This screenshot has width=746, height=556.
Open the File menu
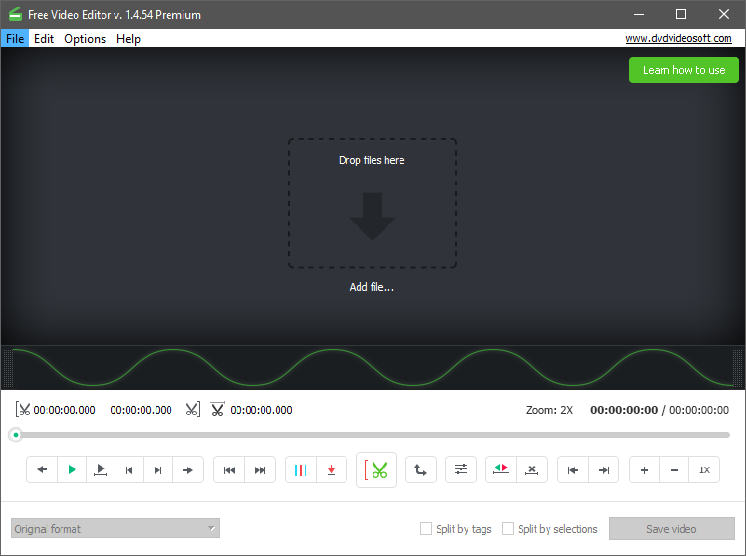click(15, 39)
